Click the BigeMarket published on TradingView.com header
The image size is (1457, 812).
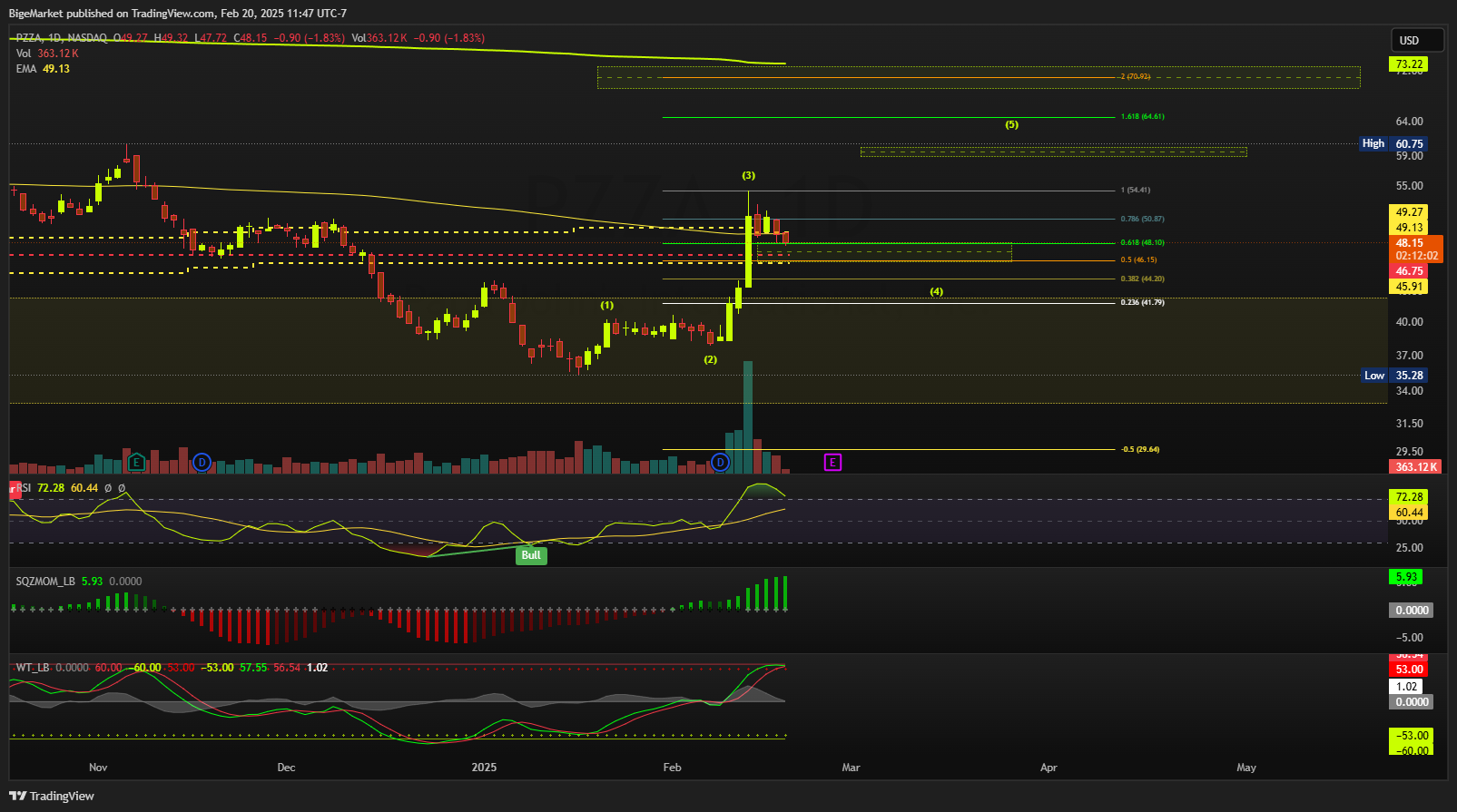click(x=178, y=14)
